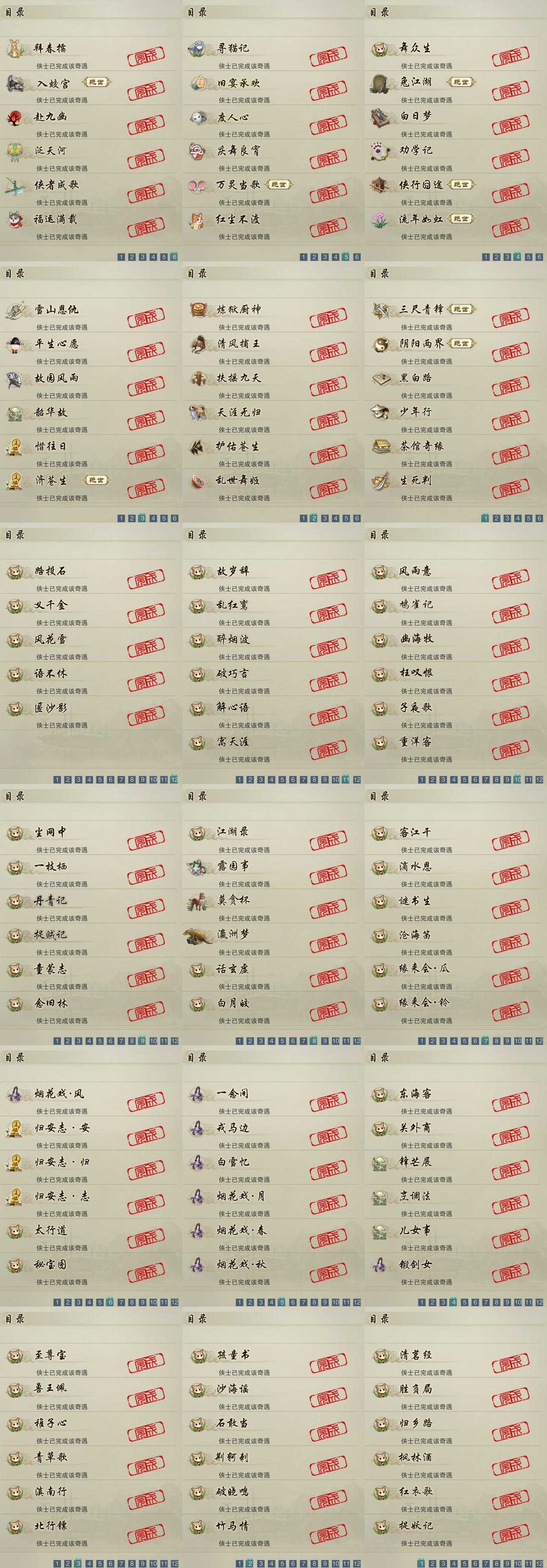This screenshot has height=1568, width=547.
Task: Click the 绝世 badge next to 济苍生
Action: [96, 480]
